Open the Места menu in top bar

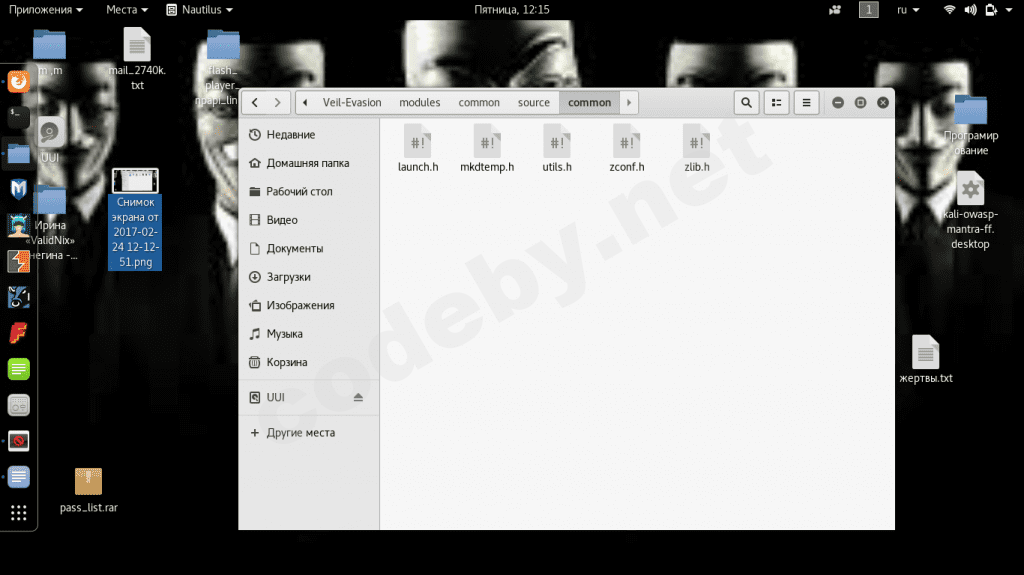coord(127,9)
